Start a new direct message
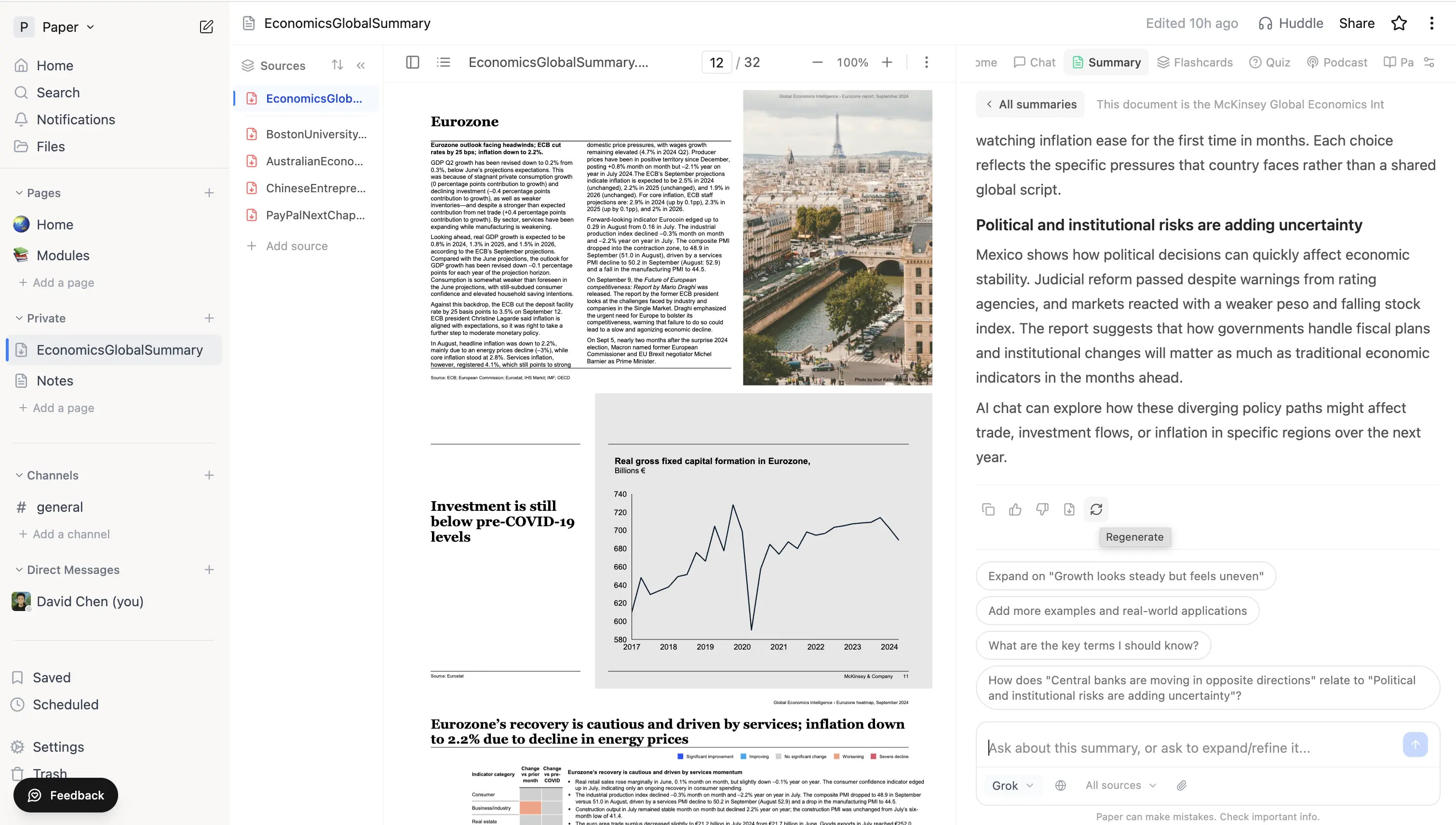Image resolution: width=1456 pixels, height=825 pixels. click(209, 570)
